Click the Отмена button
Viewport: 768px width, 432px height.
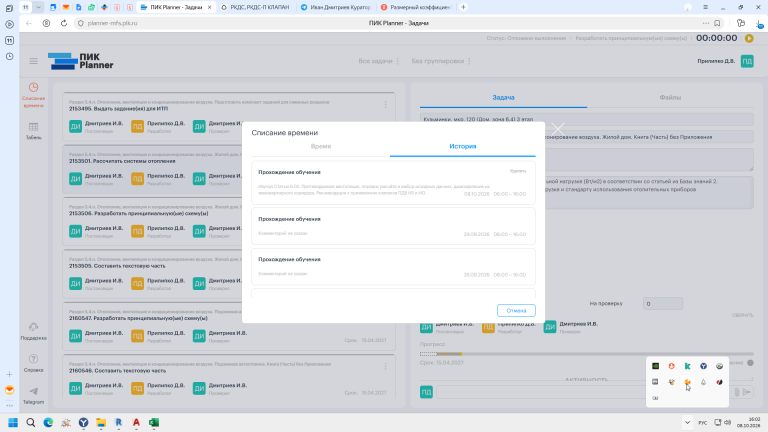[x=516, y=311]
